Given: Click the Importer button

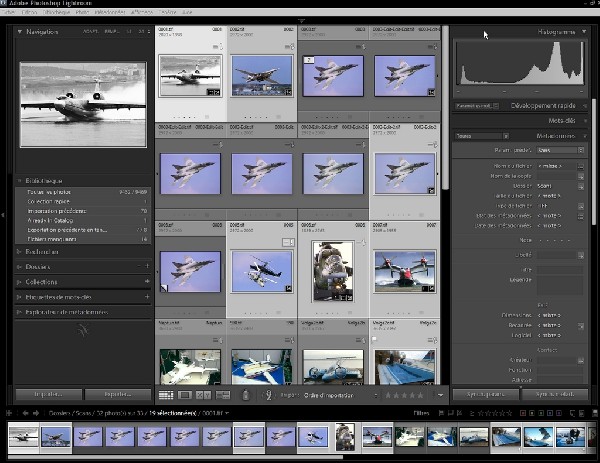Looking at the screenshot, I should coord(49,394).
